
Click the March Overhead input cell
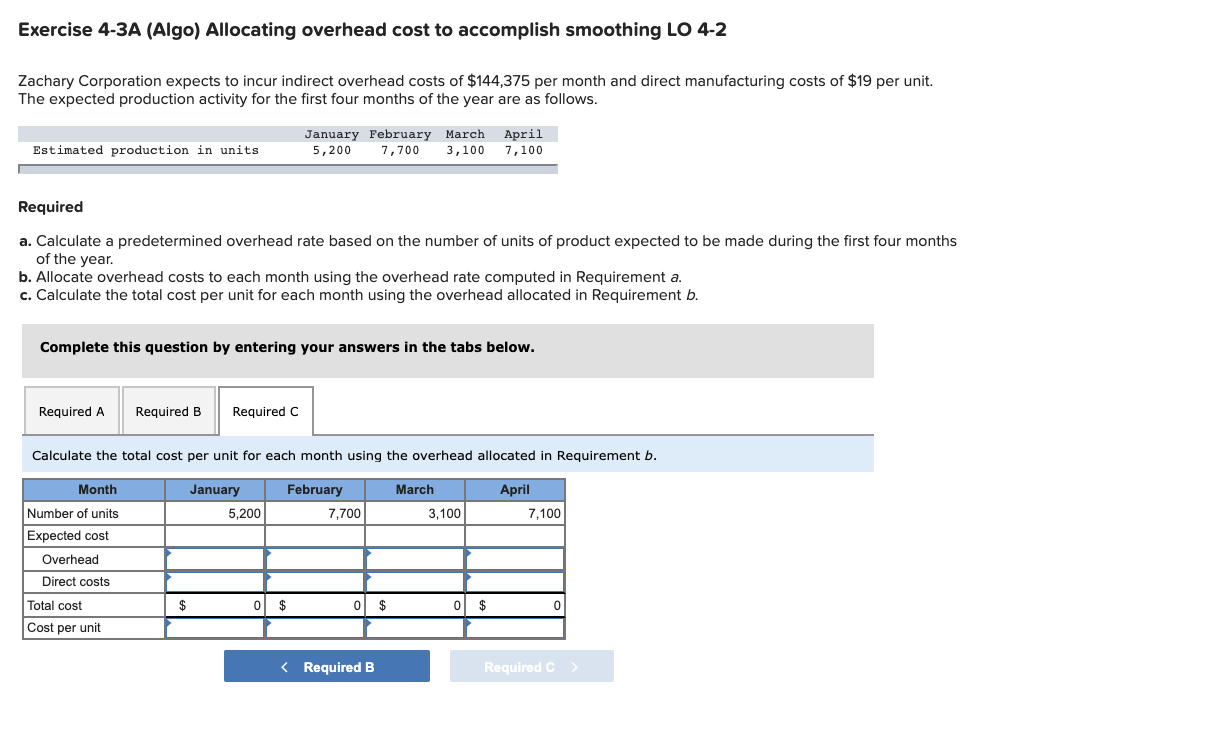415,558
